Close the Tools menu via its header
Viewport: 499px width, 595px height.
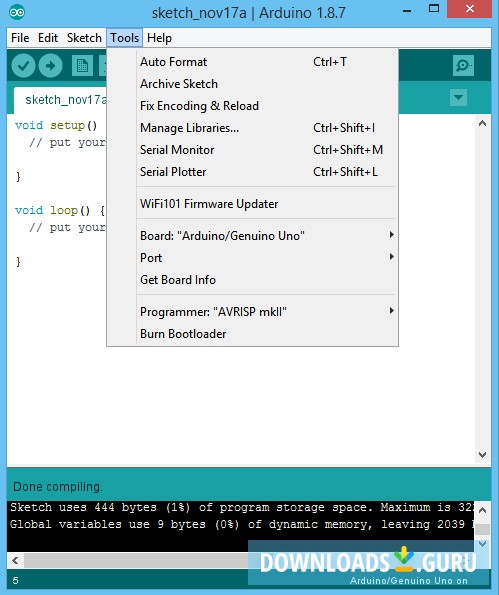click(x=124, y=38)
